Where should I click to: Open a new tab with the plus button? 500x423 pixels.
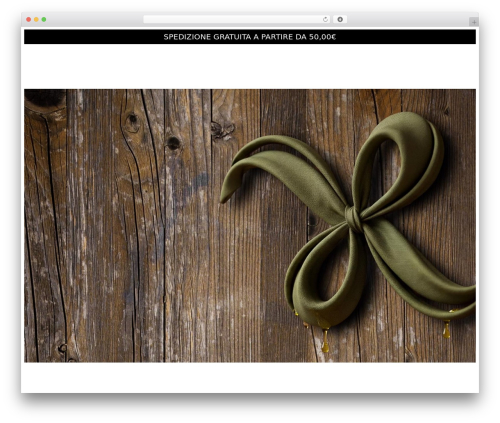[x=474, y=22]
